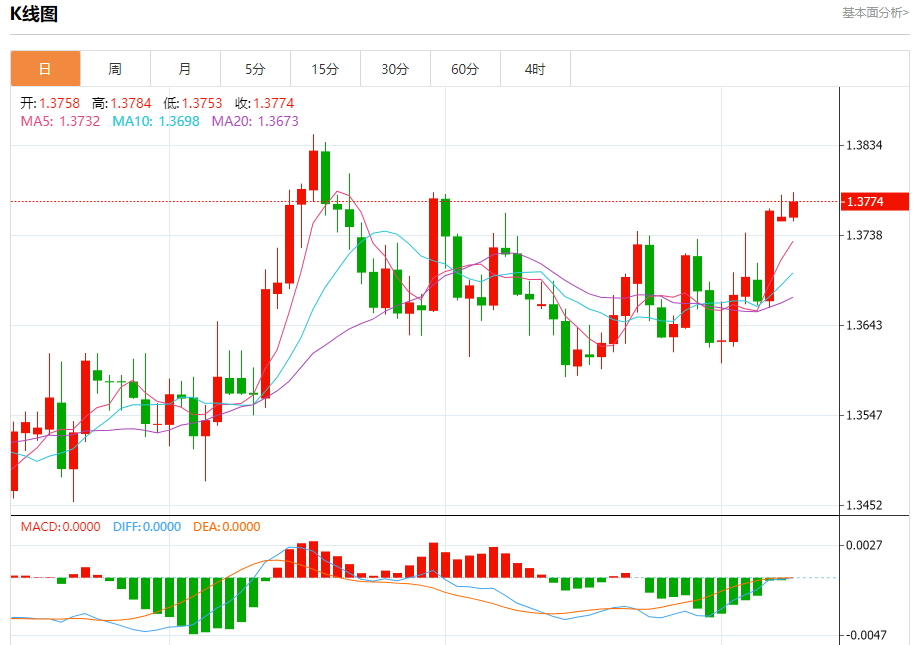Click the 1.3774 current price label

875,202
